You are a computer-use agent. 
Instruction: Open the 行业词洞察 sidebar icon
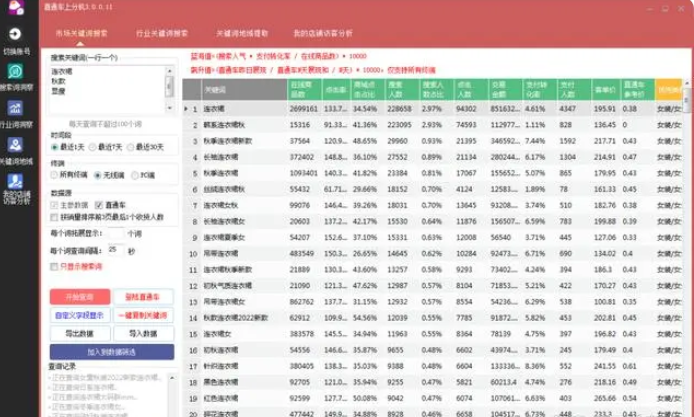[x=15, y=108]
